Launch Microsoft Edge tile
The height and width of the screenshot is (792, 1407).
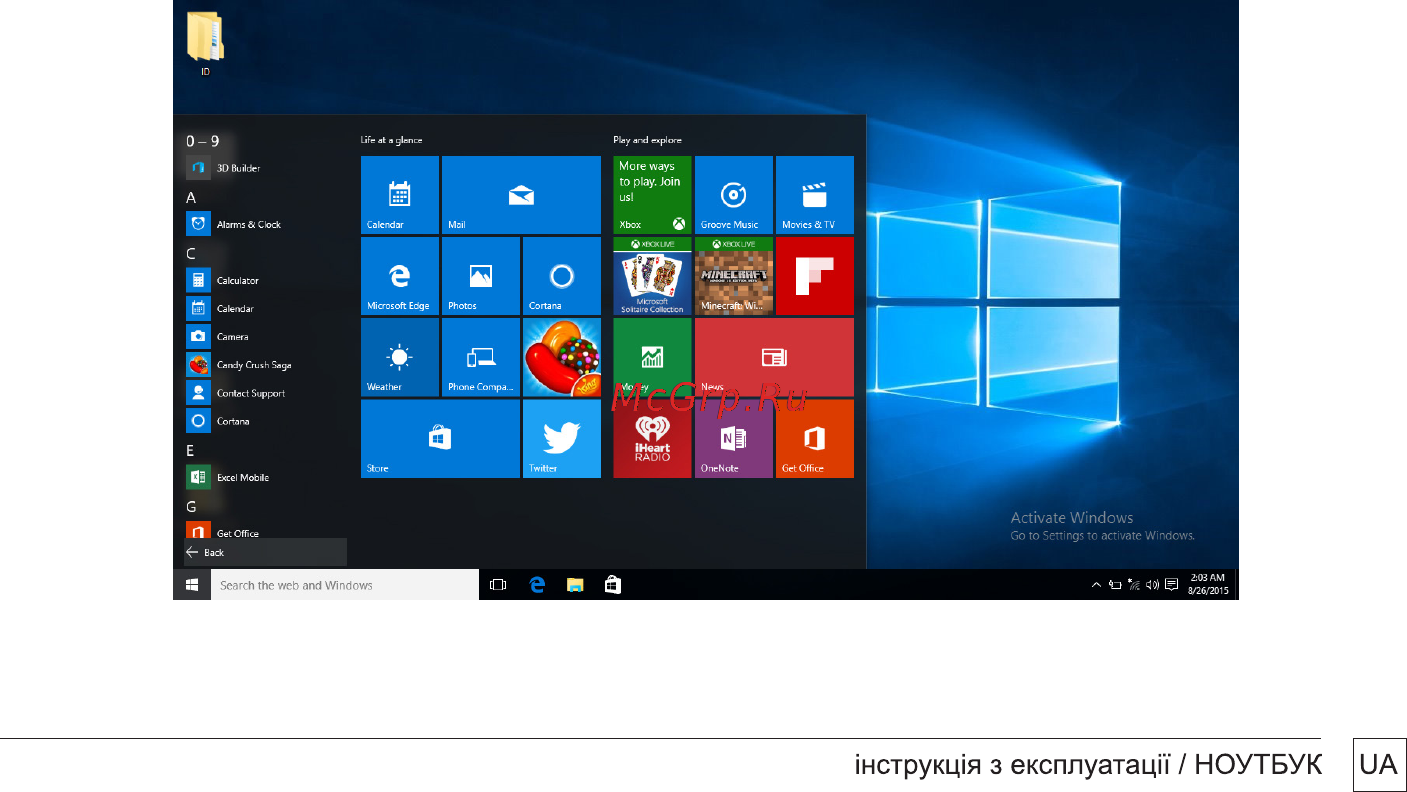click(400, 276)
